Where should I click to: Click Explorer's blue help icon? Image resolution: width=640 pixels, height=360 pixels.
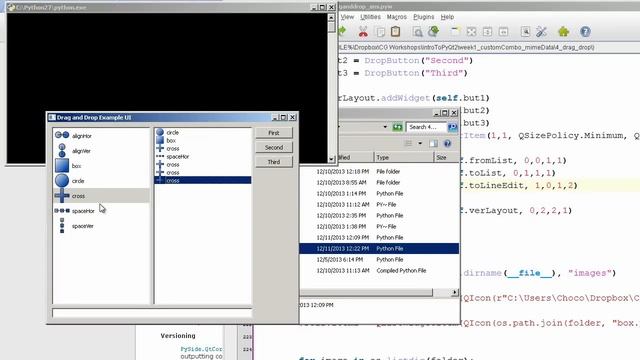point(447,143)
